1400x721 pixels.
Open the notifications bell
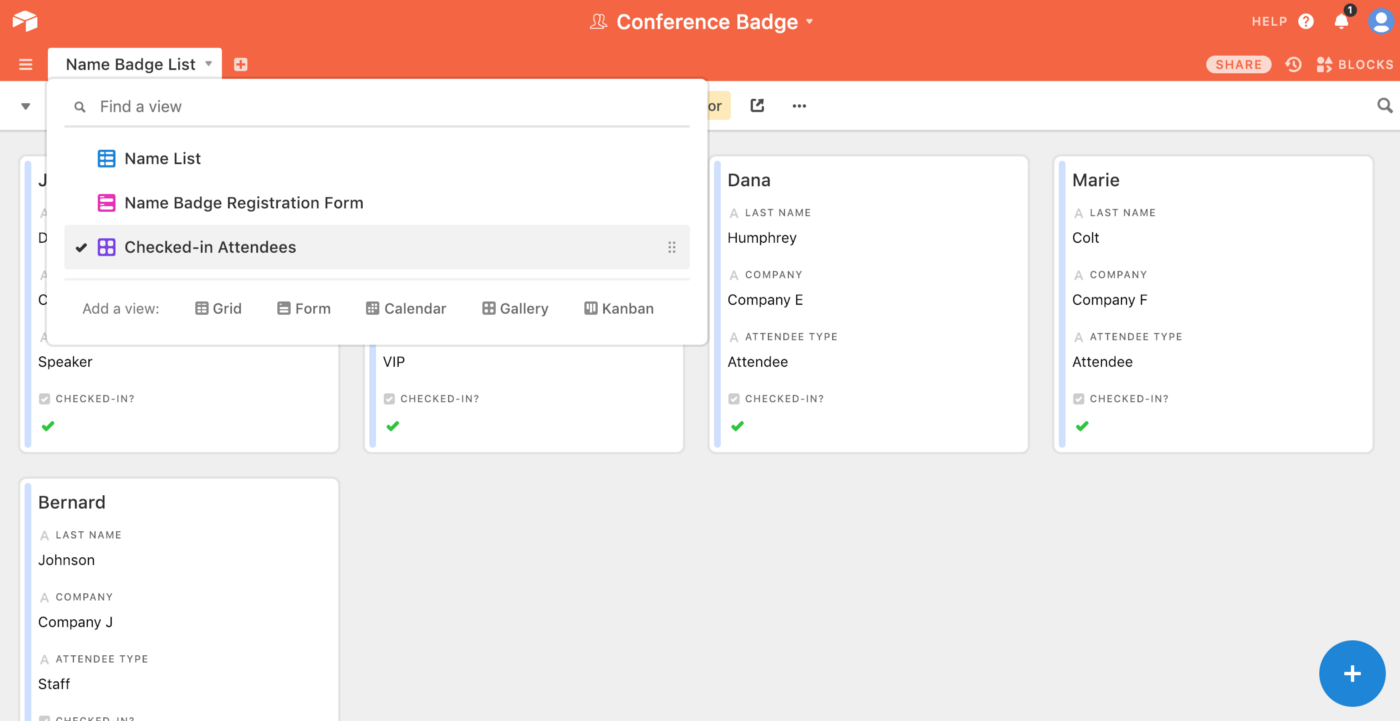[x=1342, y=21]
